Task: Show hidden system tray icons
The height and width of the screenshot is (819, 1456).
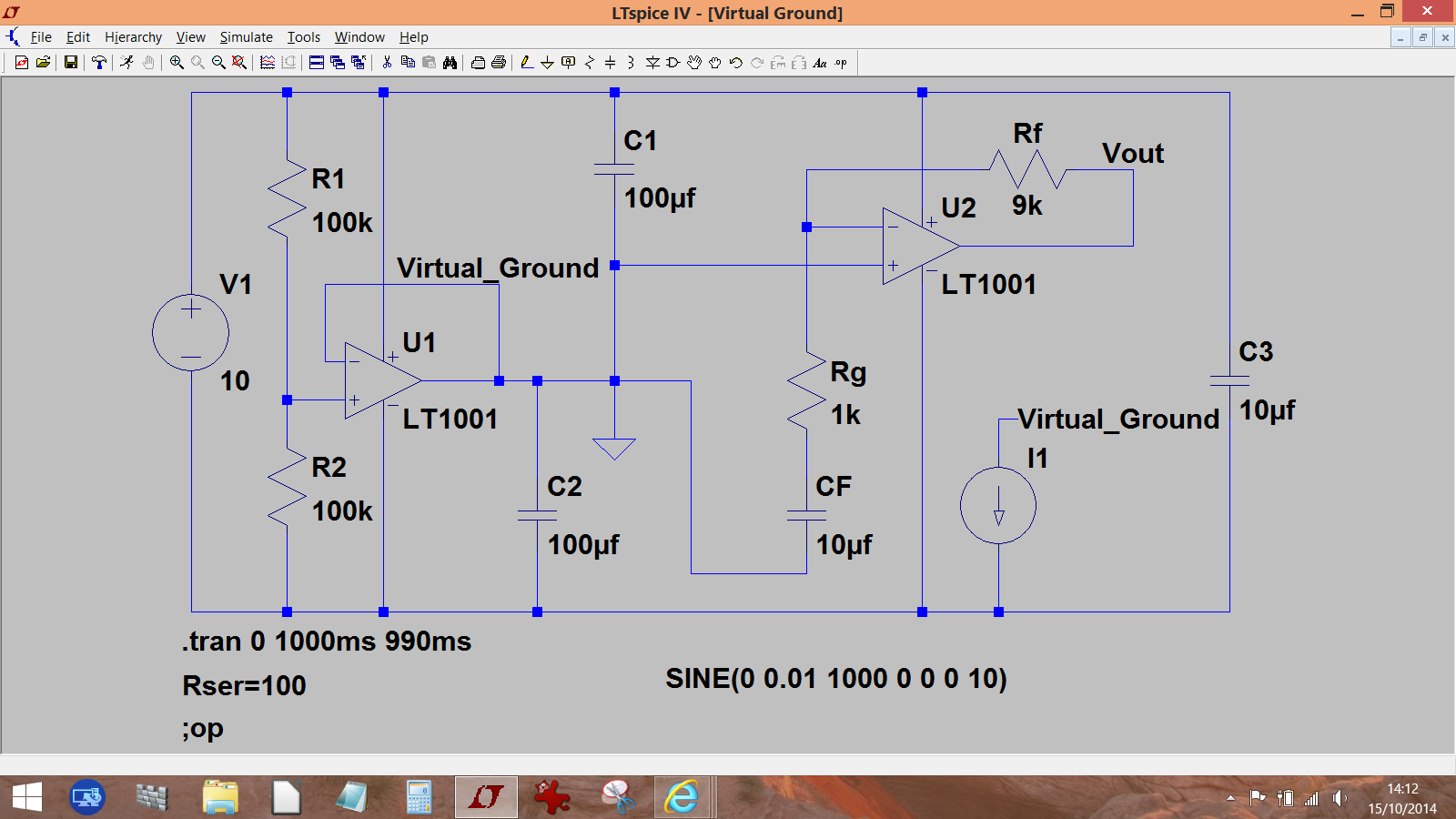Action: point(1230,798)
